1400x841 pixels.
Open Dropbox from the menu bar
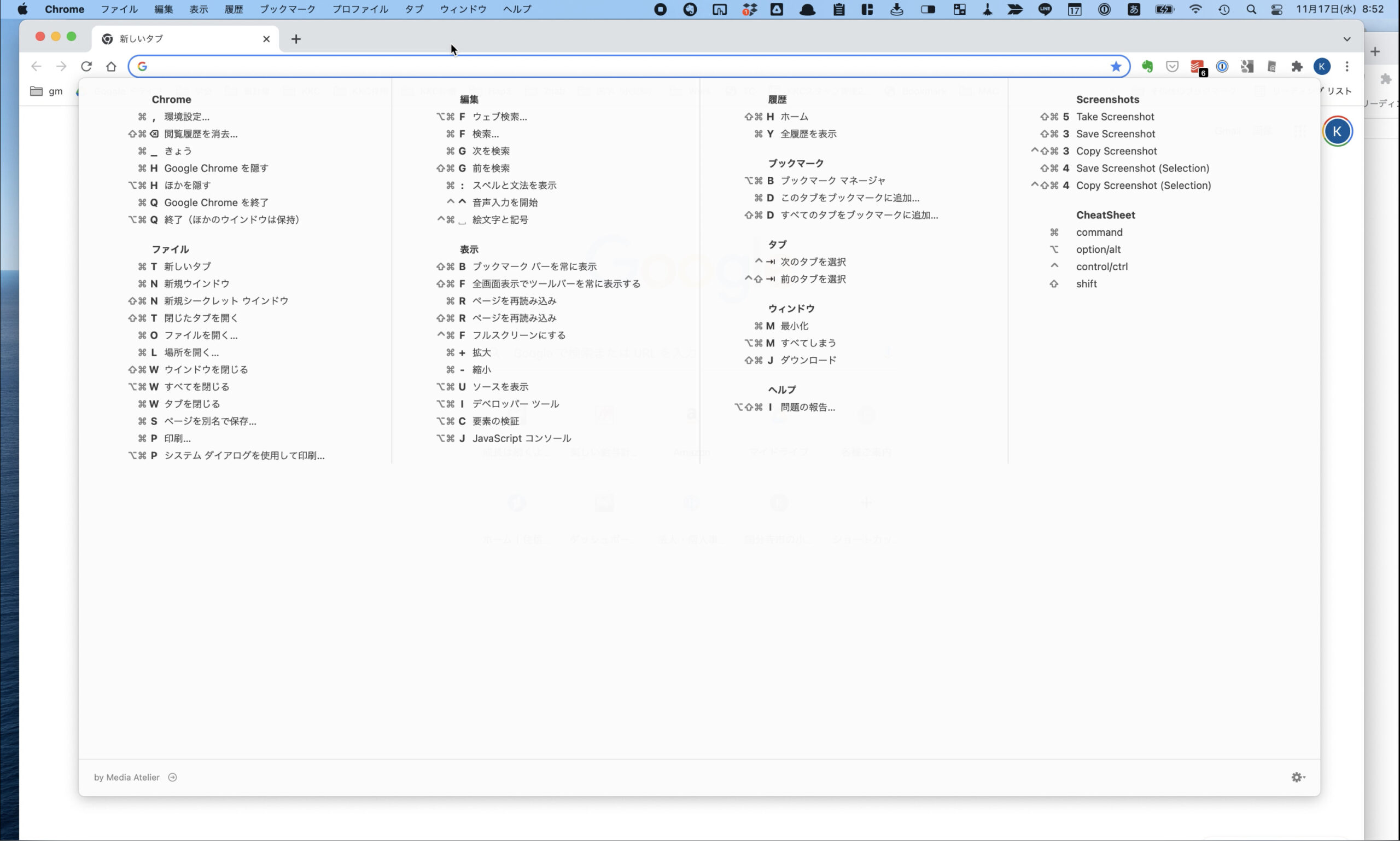749,9
